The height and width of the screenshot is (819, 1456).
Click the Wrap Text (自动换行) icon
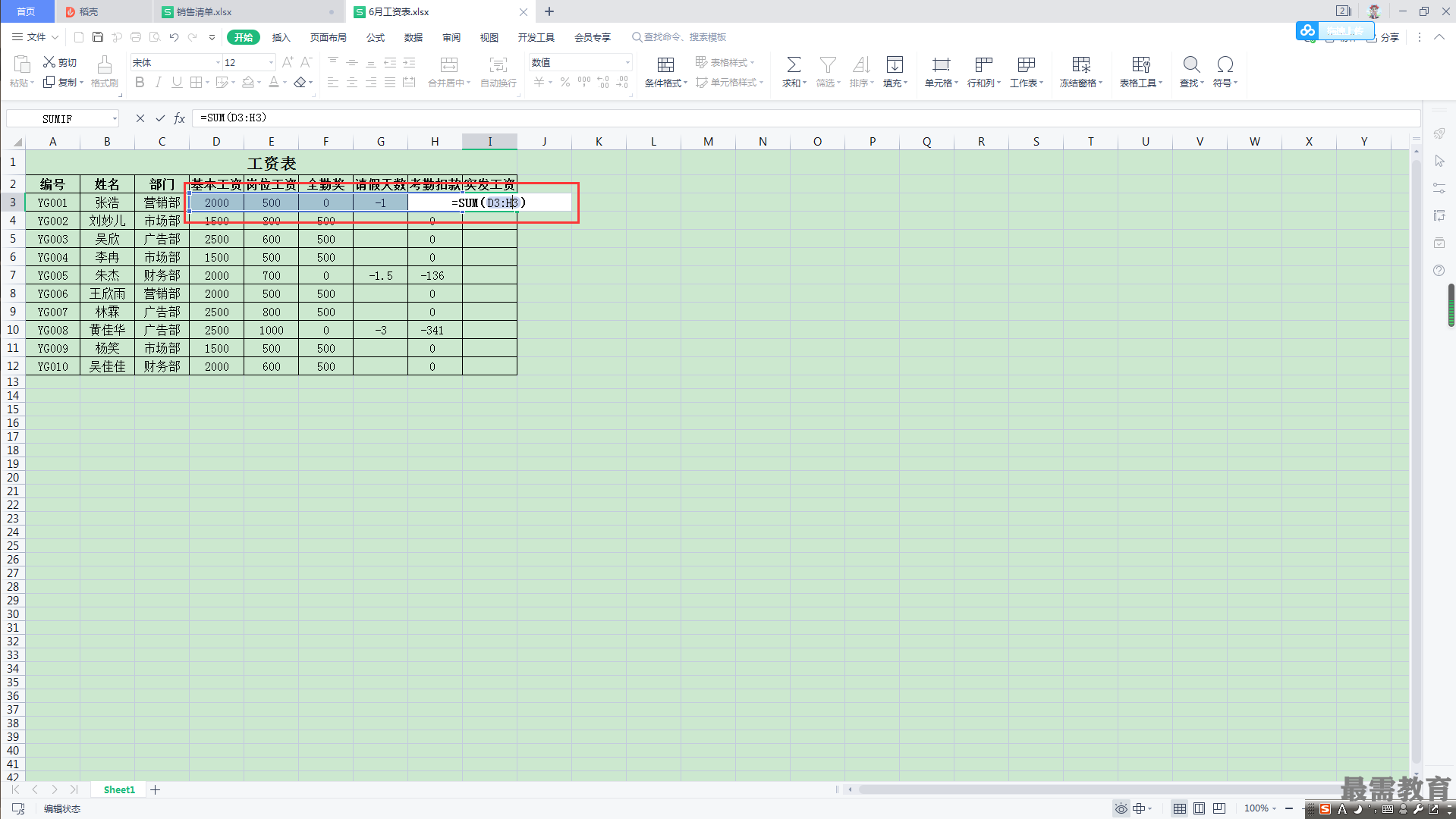[x=498, y=64]
